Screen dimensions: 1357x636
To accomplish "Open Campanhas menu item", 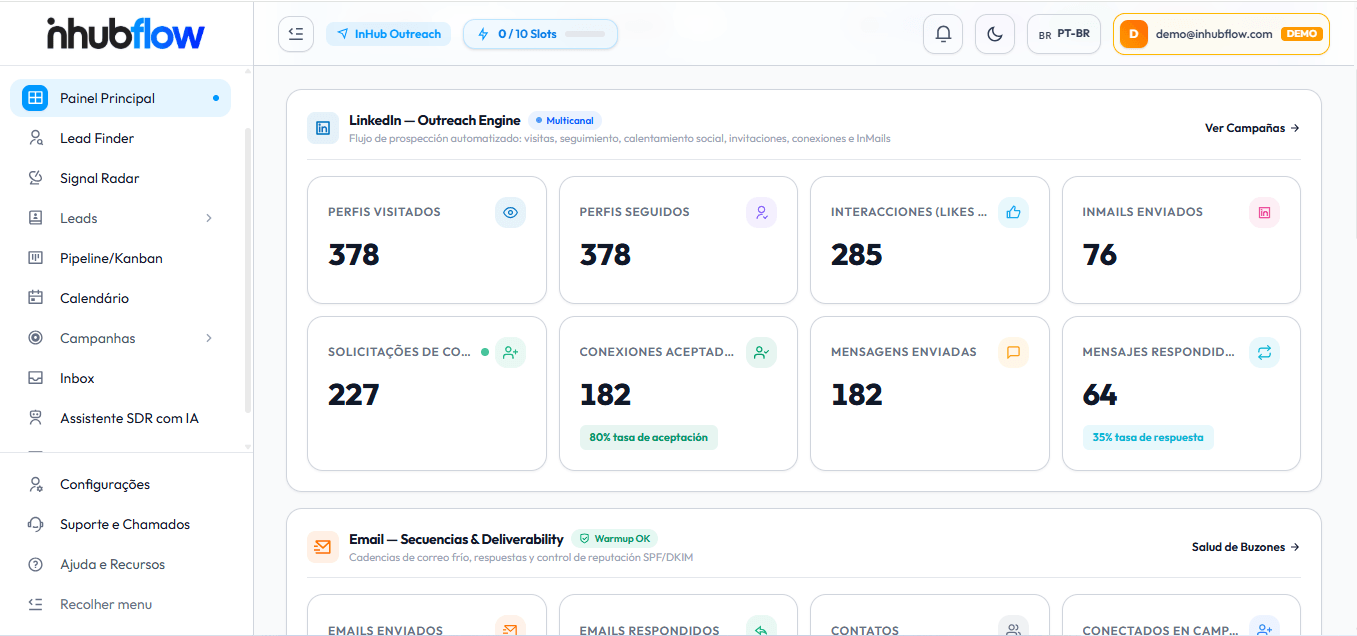I will tap(120, 338).
